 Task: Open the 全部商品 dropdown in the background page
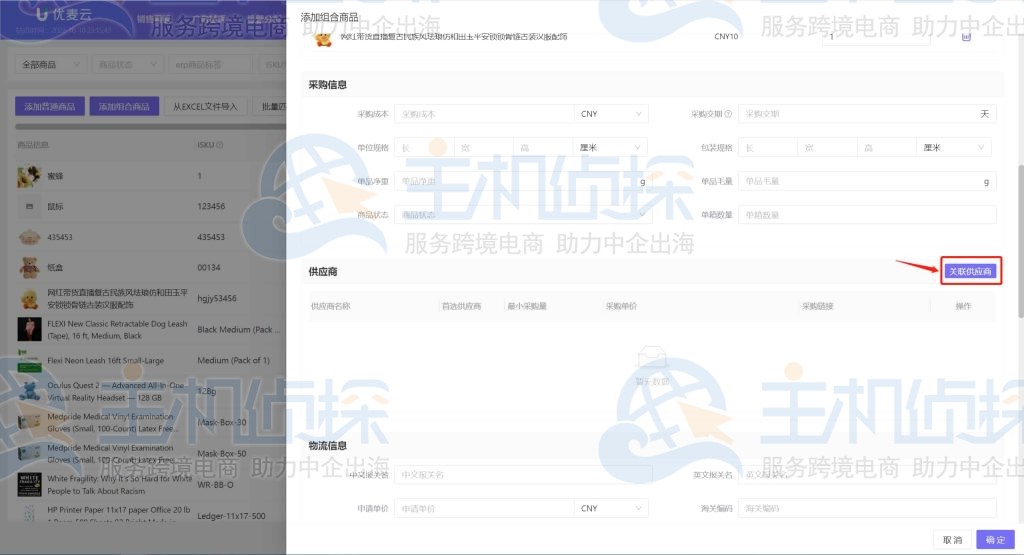(50, 65)
